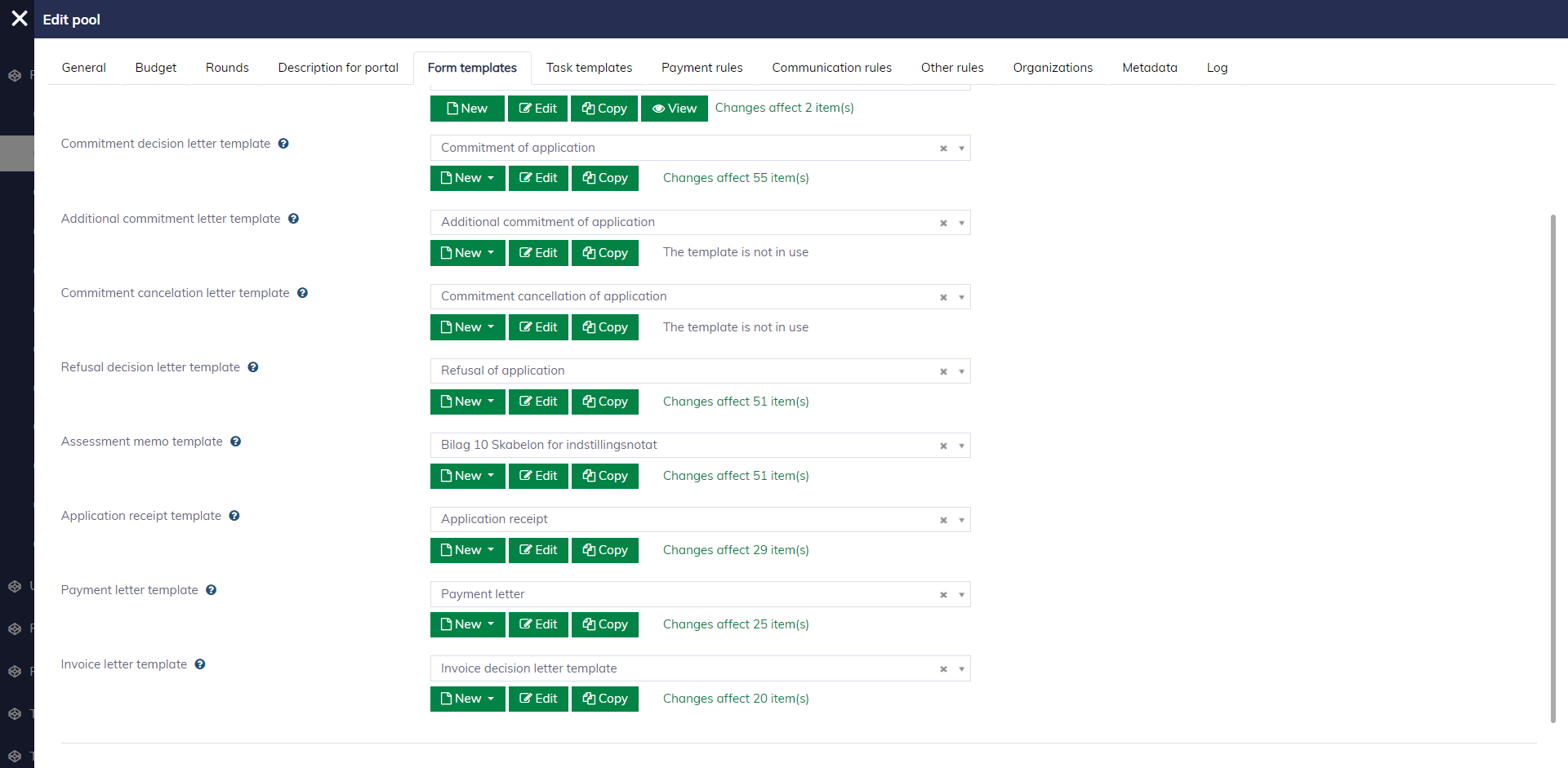Show help for Payment letter template
This screenshot has width=1568, height=768.
[211, 590]
